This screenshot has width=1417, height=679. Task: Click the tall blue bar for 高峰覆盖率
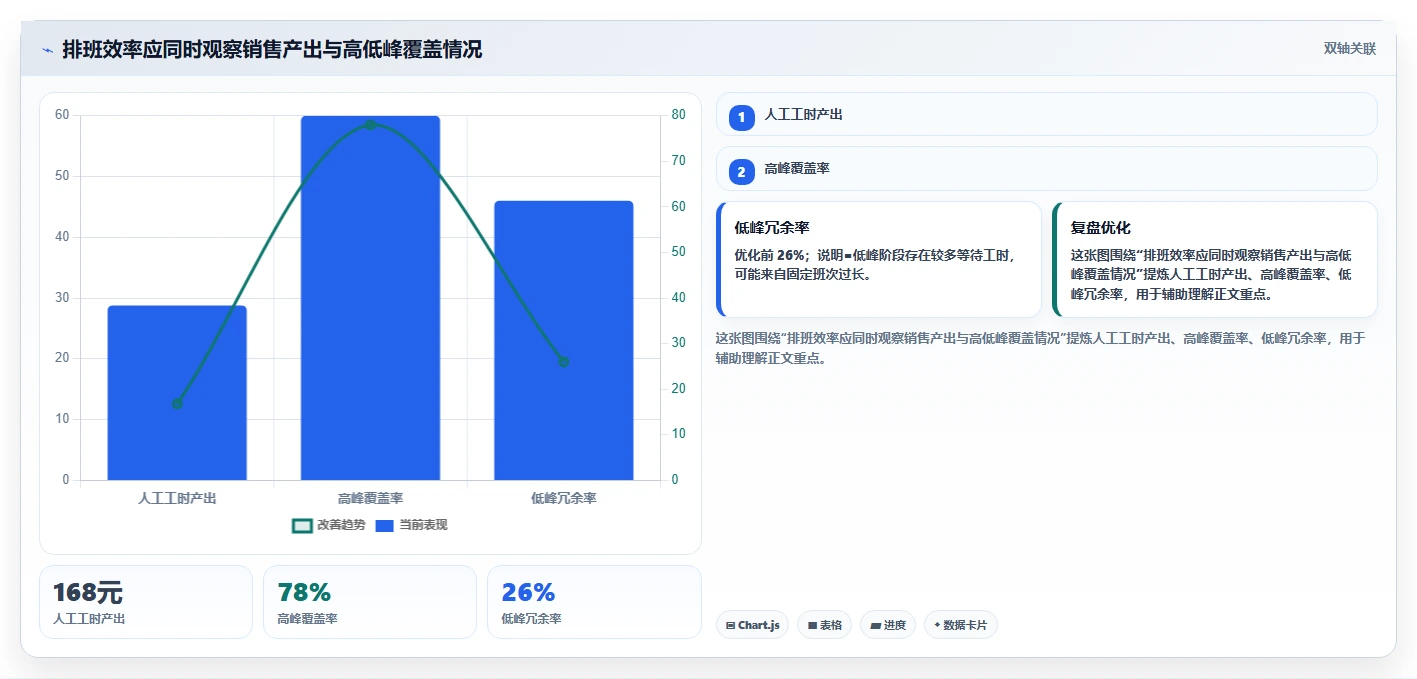coord(370,298)
